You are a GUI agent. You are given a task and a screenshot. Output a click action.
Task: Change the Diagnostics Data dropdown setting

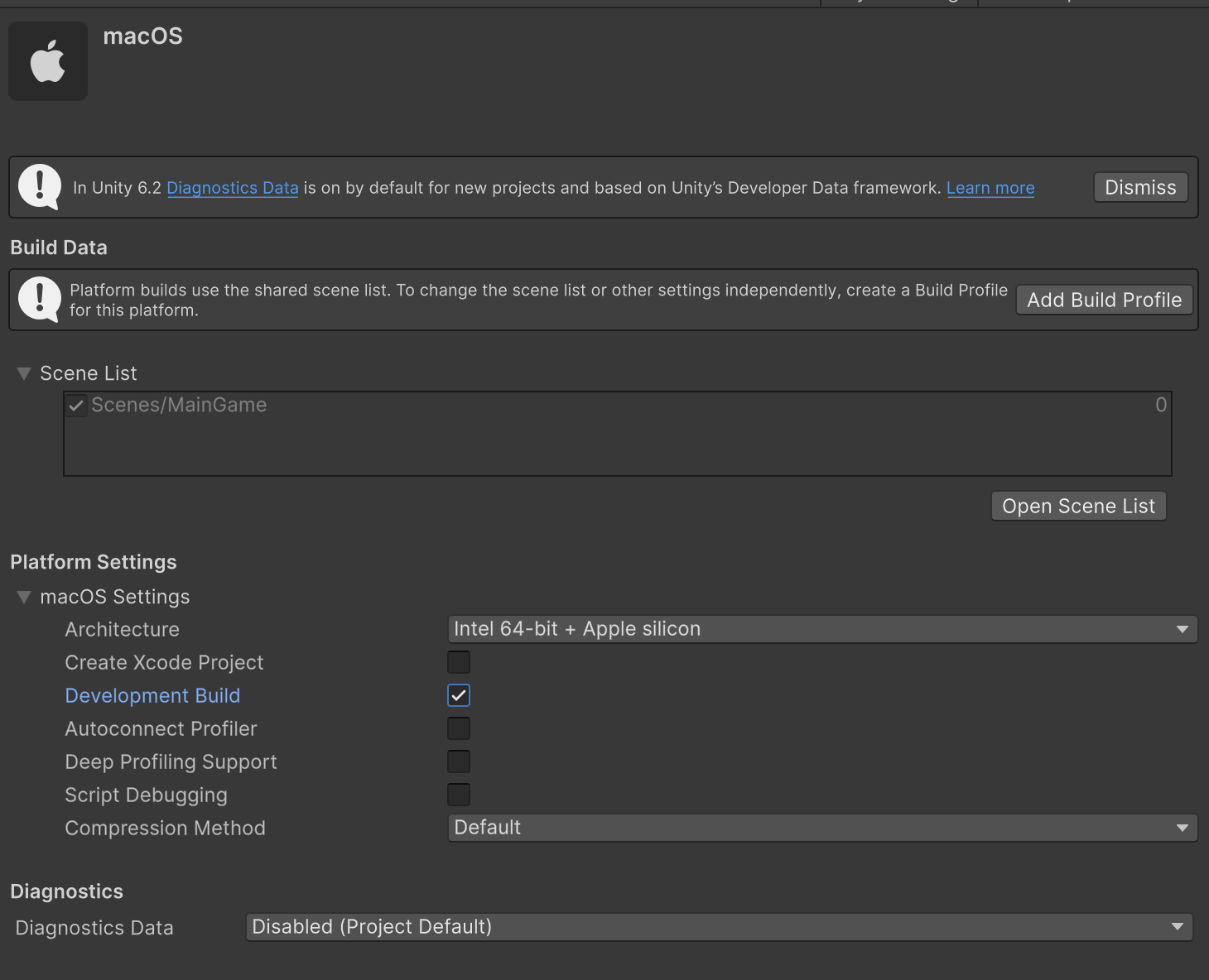click(x=718, y=927)
